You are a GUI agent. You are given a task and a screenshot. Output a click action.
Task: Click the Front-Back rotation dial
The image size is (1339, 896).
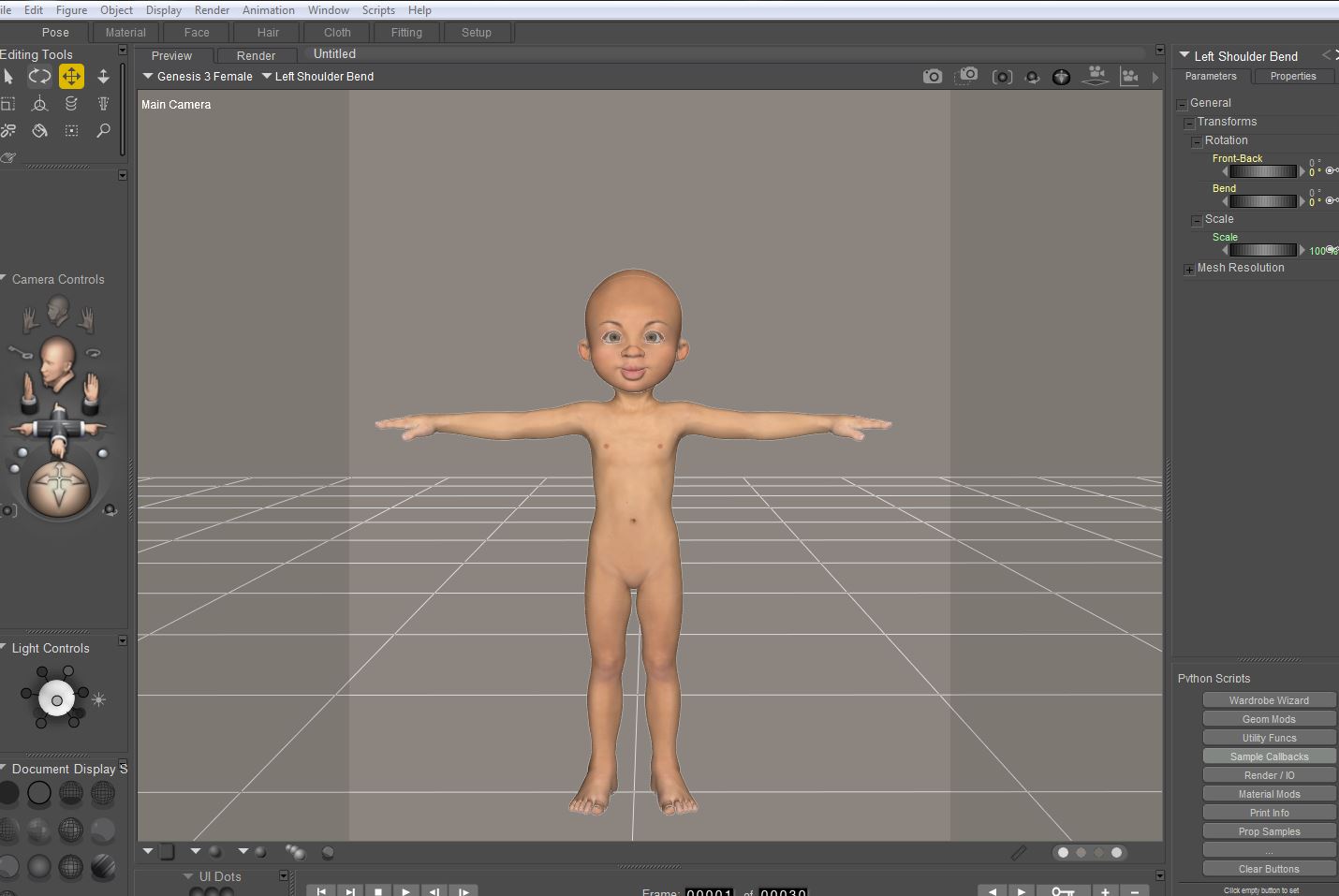click(x=1263, y=171)
